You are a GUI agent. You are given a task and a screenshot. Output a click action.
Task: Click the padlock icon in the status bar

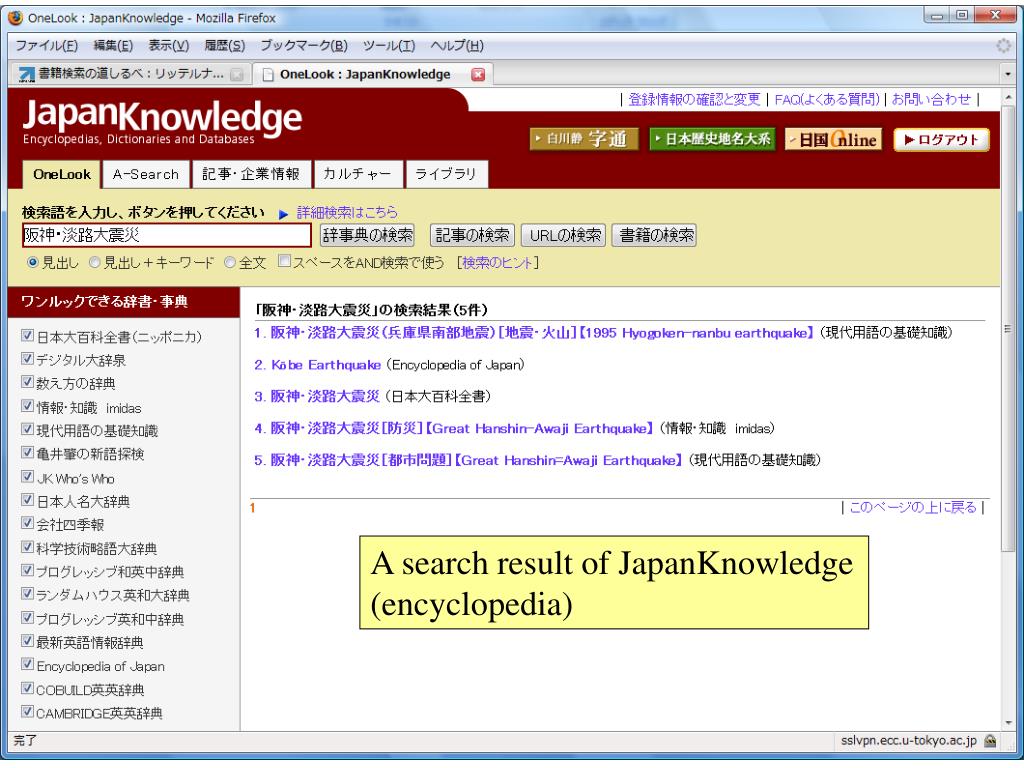click(x=990, y=741)
